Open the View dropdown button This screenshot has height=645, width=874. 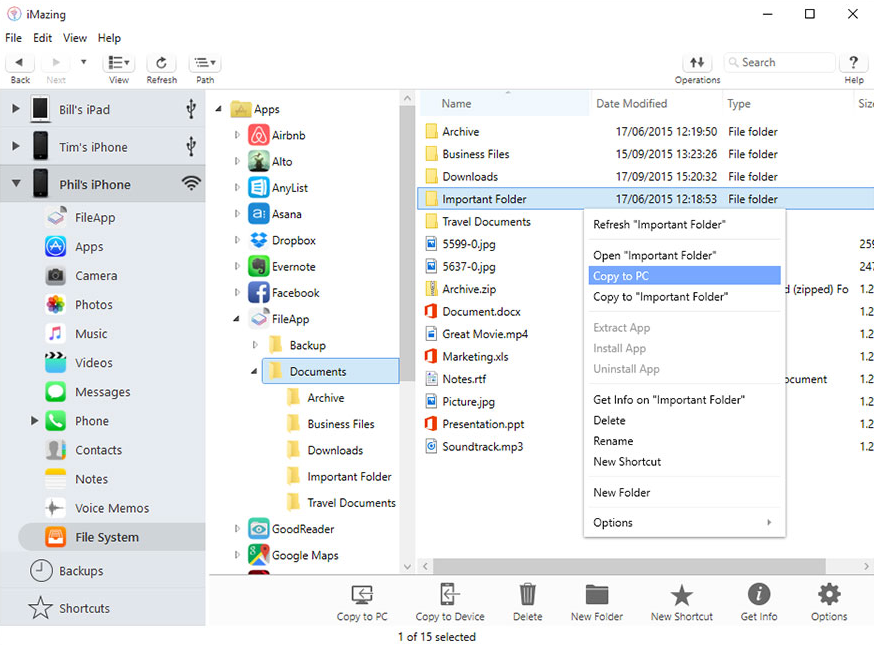click(x=119, y=62)
